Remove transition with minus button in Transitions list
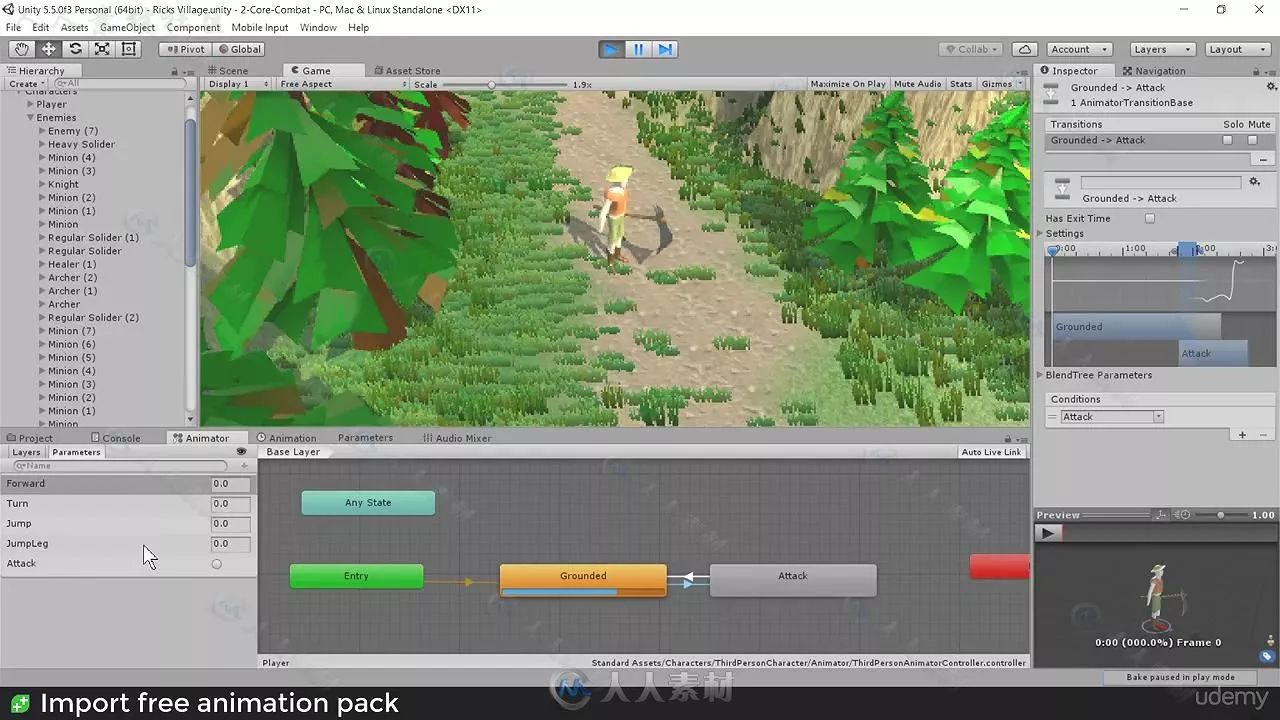This screenshot has height=720, width=1280. pos(1262,159)
